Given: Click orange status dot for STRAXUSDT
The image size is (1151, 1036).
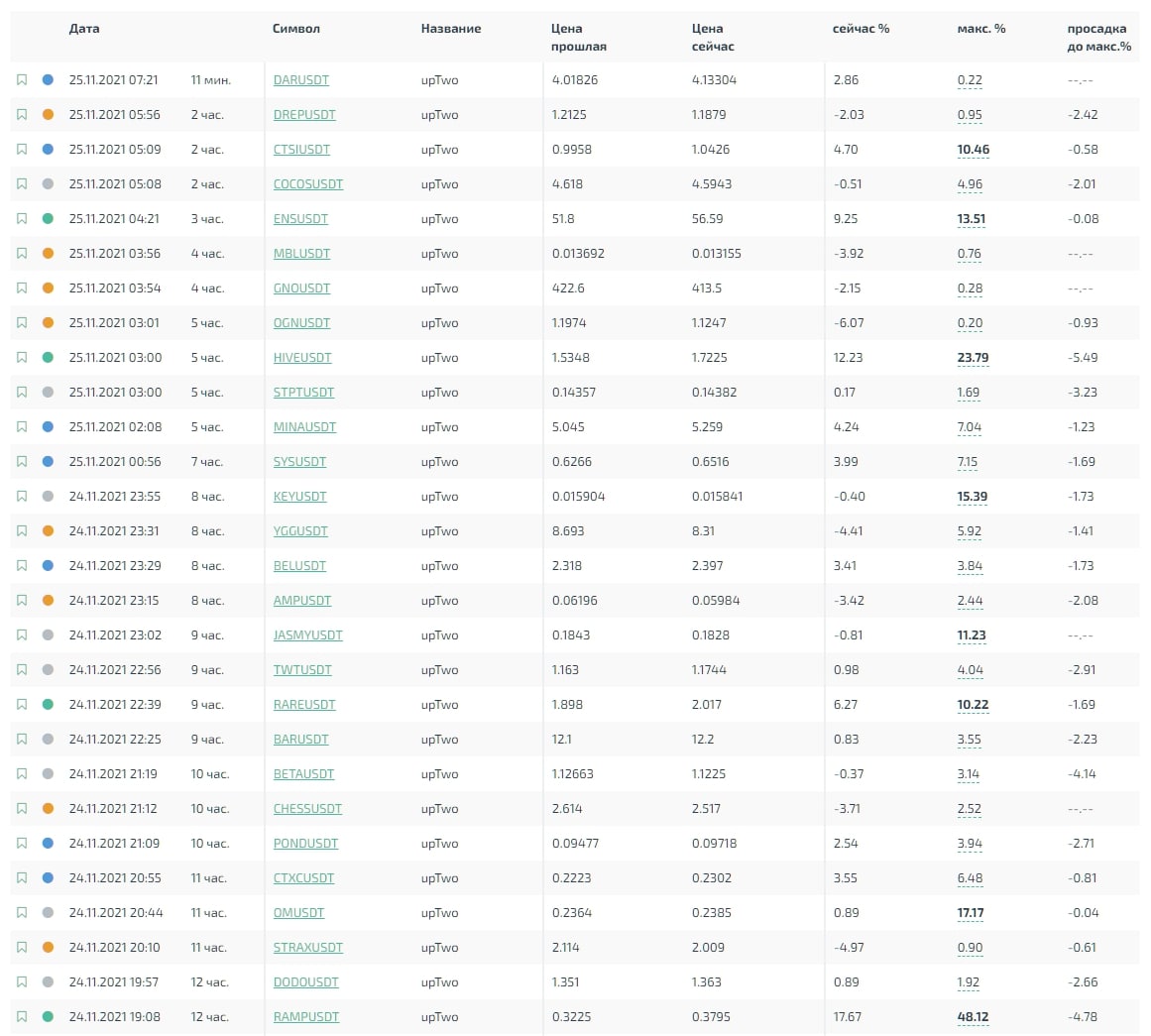Looking at the screenshot, I should click(x=48, y=947).
